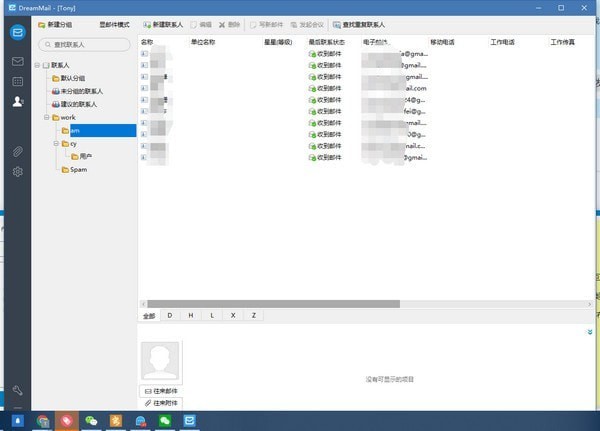Open settings gear in left sidebar
Image resolution: width=600 pixels, height=431 pixels.
(x=17, y=172)
